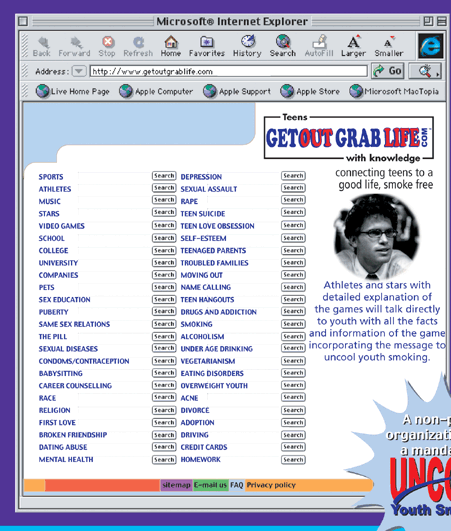Open the CREDIT CARDS link
The image size is (451, 531).
204,447
